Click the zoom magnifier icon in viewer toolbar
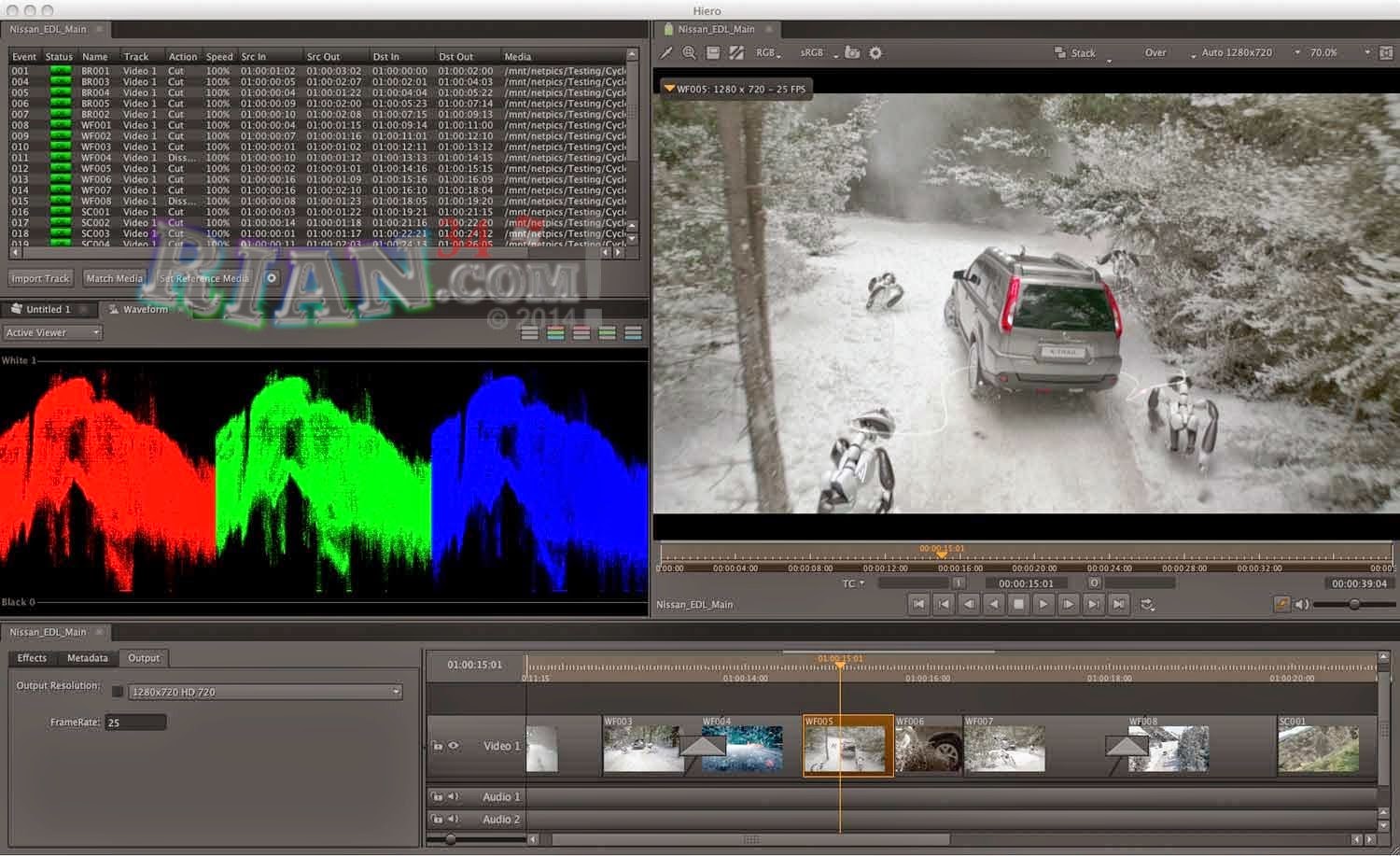 point(690,53)
